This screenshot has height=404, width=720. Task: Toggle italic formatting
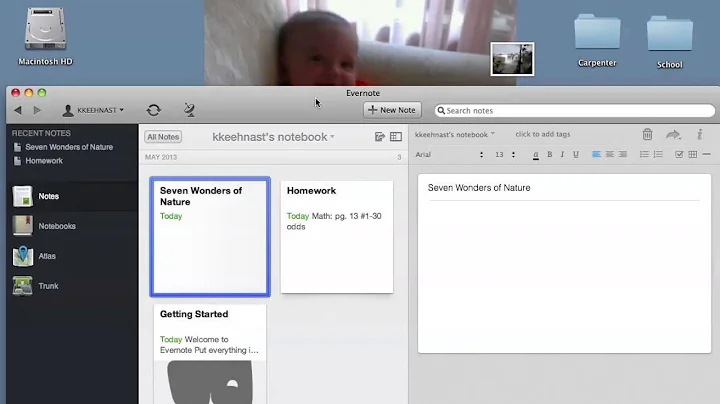562,155
